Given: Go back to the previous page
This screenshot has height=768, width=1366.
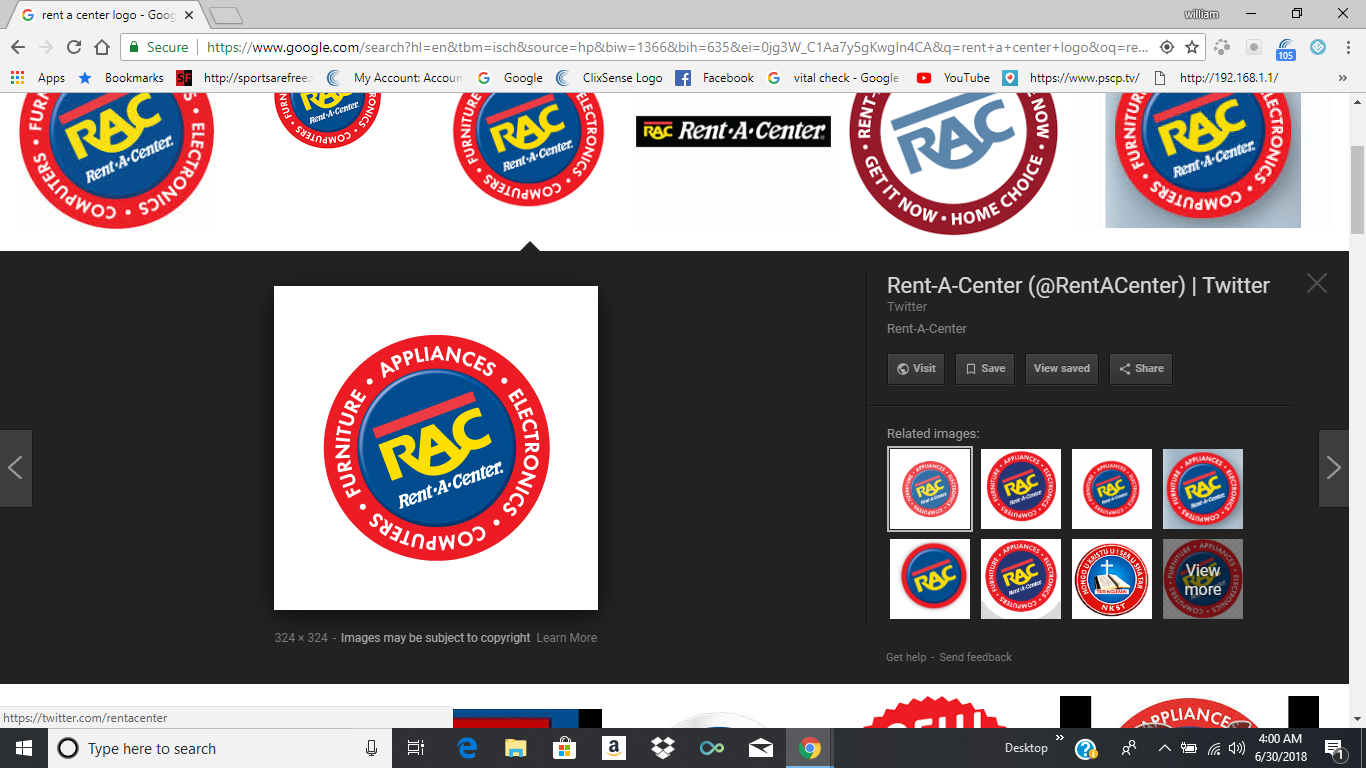Looking at the screenshot, I should click(x=18, y=47).
